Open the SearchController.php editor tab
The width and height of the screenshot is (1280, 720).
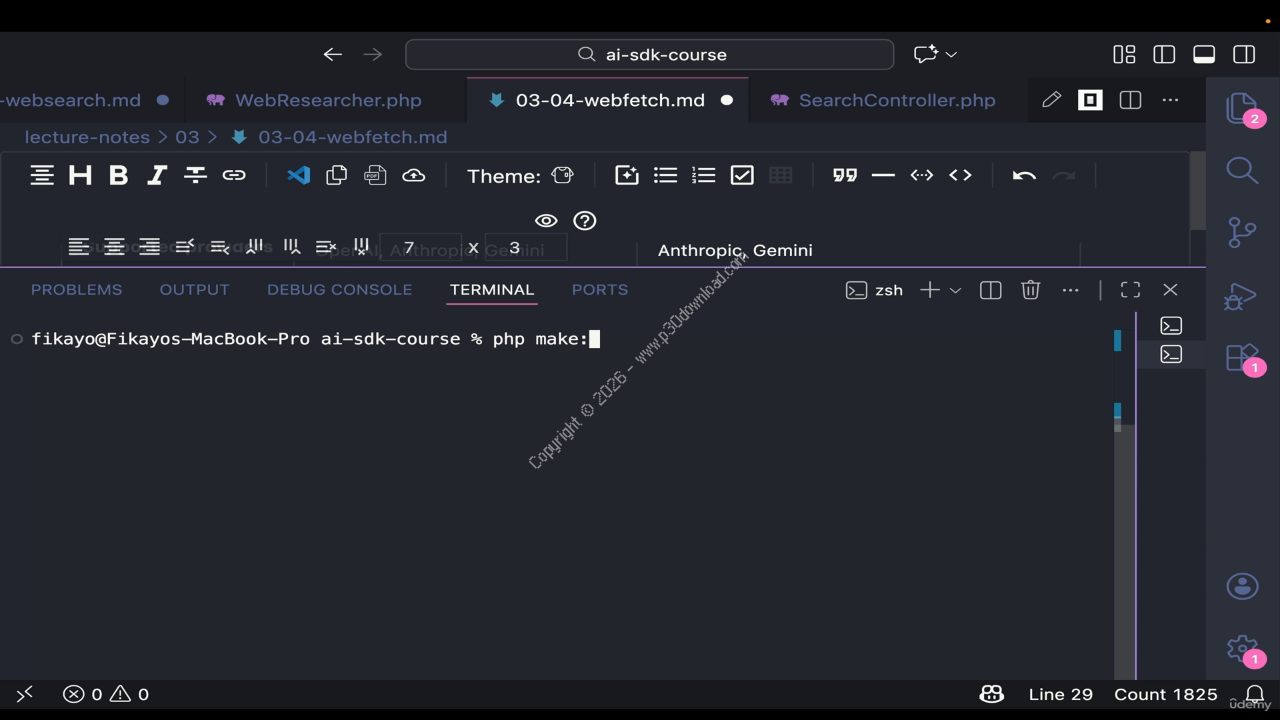[x=896, y=100]
